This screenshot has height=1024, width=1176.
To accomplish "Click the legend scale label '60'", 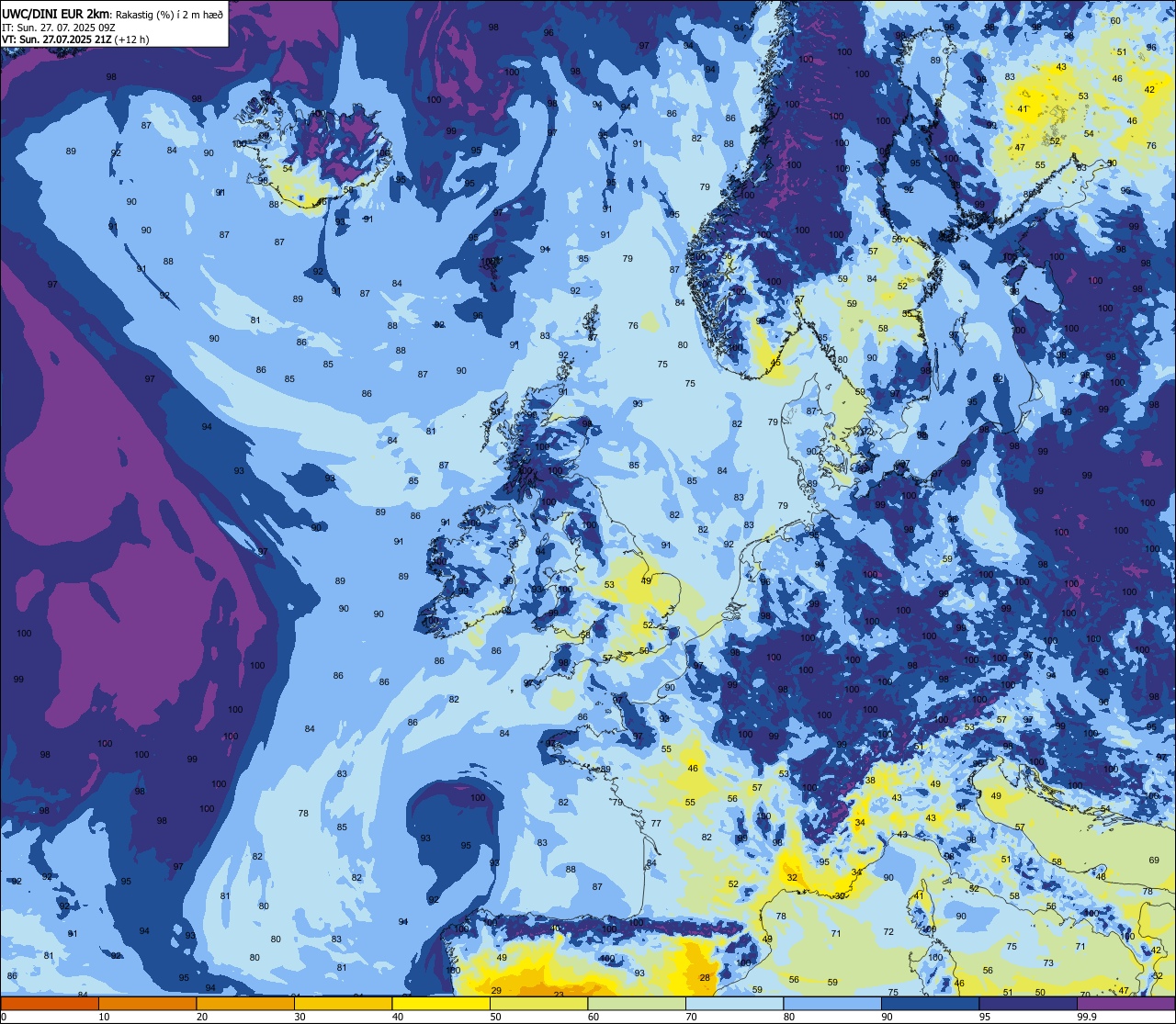I will coord(593,1017).
